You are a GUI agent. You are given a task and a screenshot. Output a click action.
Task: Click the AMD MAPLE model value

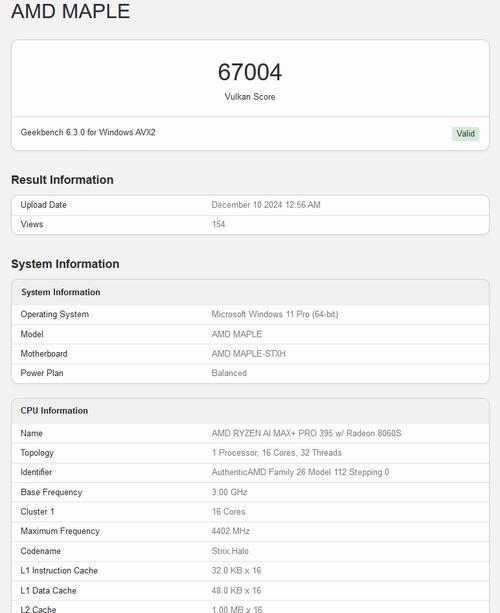coord(237,334)
